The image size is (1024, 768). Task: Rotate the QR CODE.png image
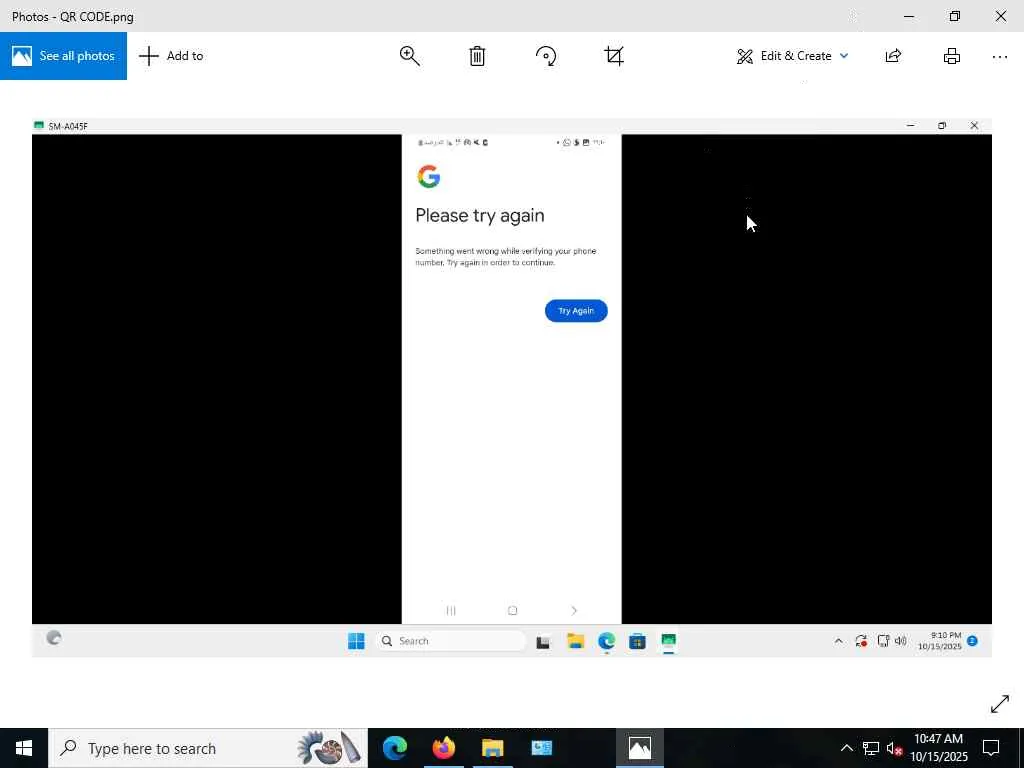(546, 56)
